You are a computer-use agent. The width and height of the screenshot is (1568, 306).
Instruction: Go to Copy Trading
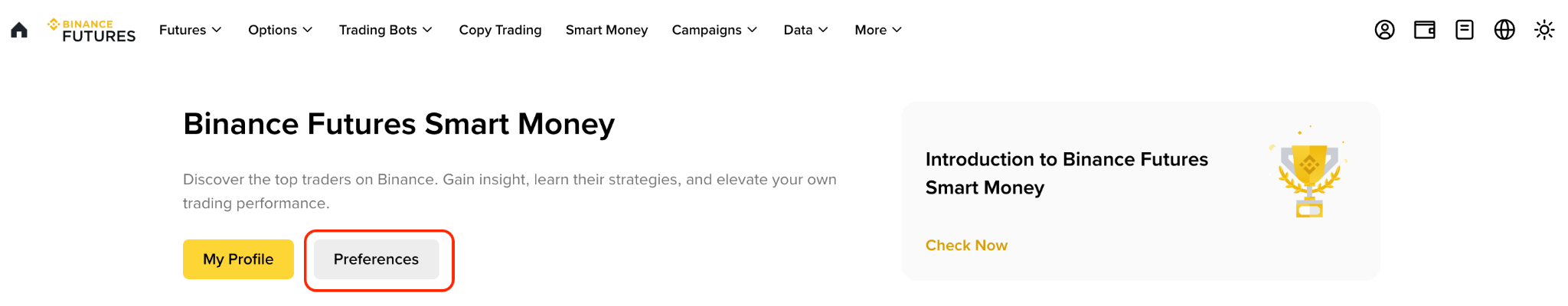click(x=500, y=30)
